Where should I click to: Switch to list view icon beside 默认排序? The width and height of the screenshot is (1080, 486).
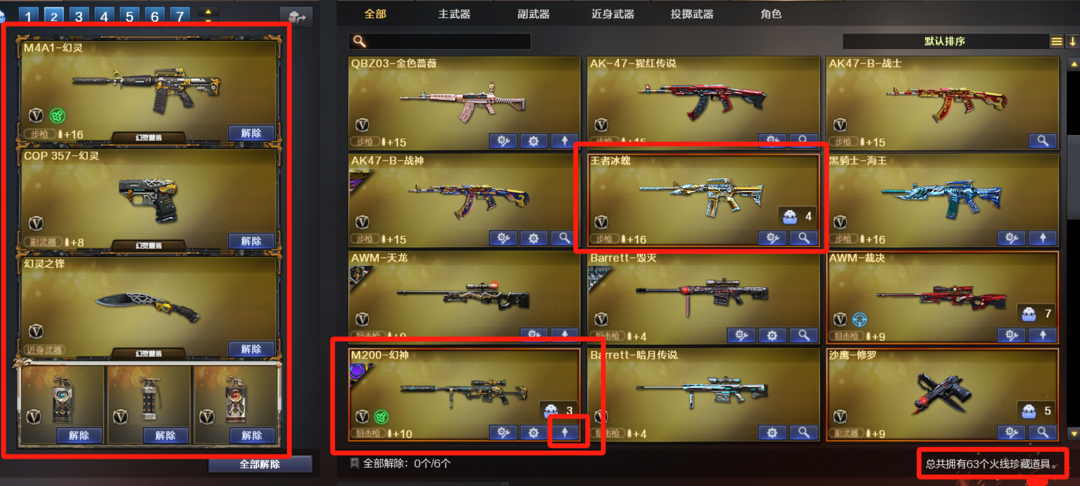pyautogui.click(x=1057, y=41)
